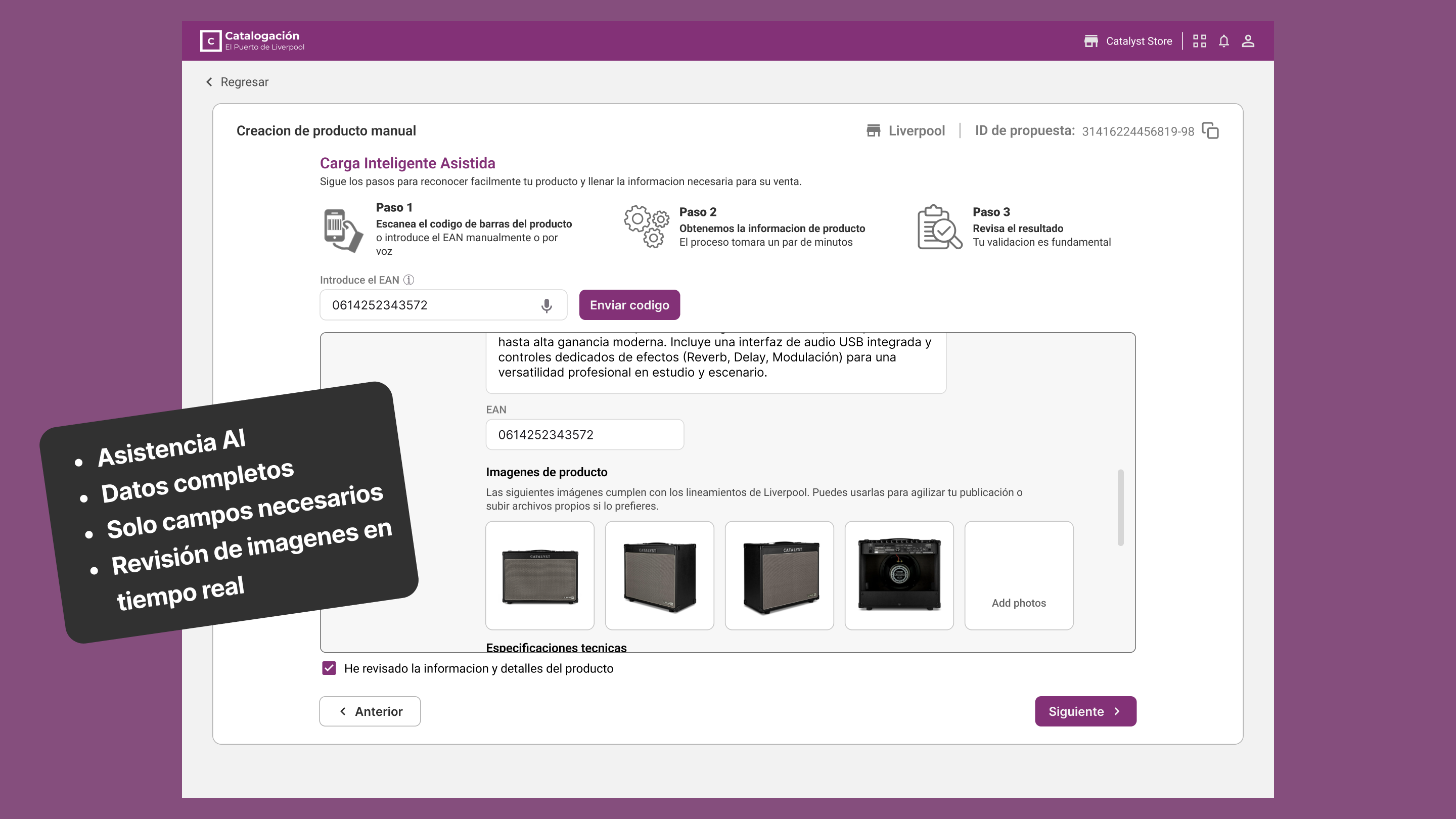Click the Siguiente button

(x=1085, y=711)
